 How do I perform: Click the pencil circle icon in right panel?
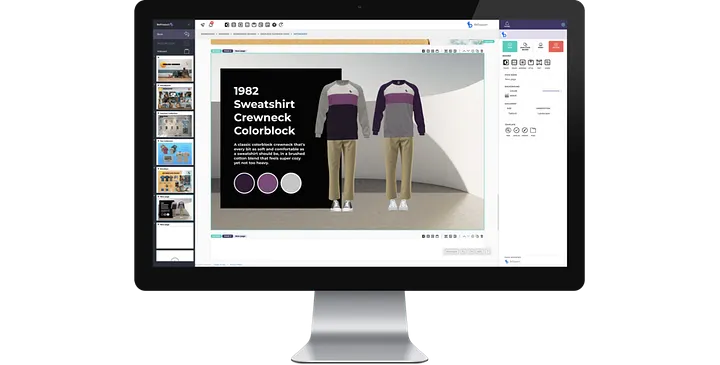click(x=525, y=130)
